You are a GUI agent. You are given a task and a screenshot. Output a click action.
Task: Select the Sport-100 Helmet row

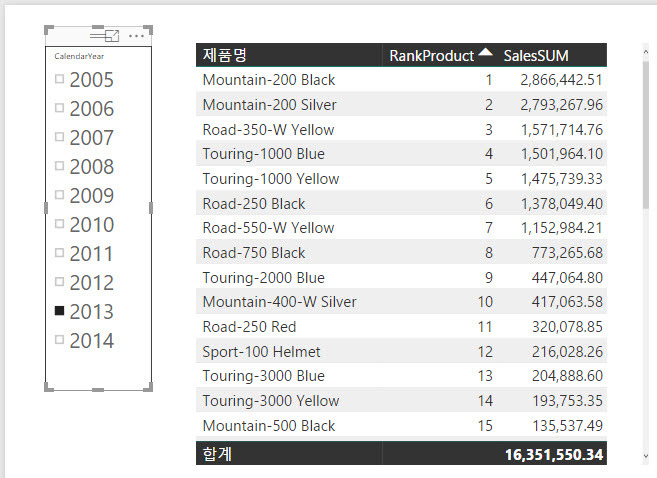401,351
